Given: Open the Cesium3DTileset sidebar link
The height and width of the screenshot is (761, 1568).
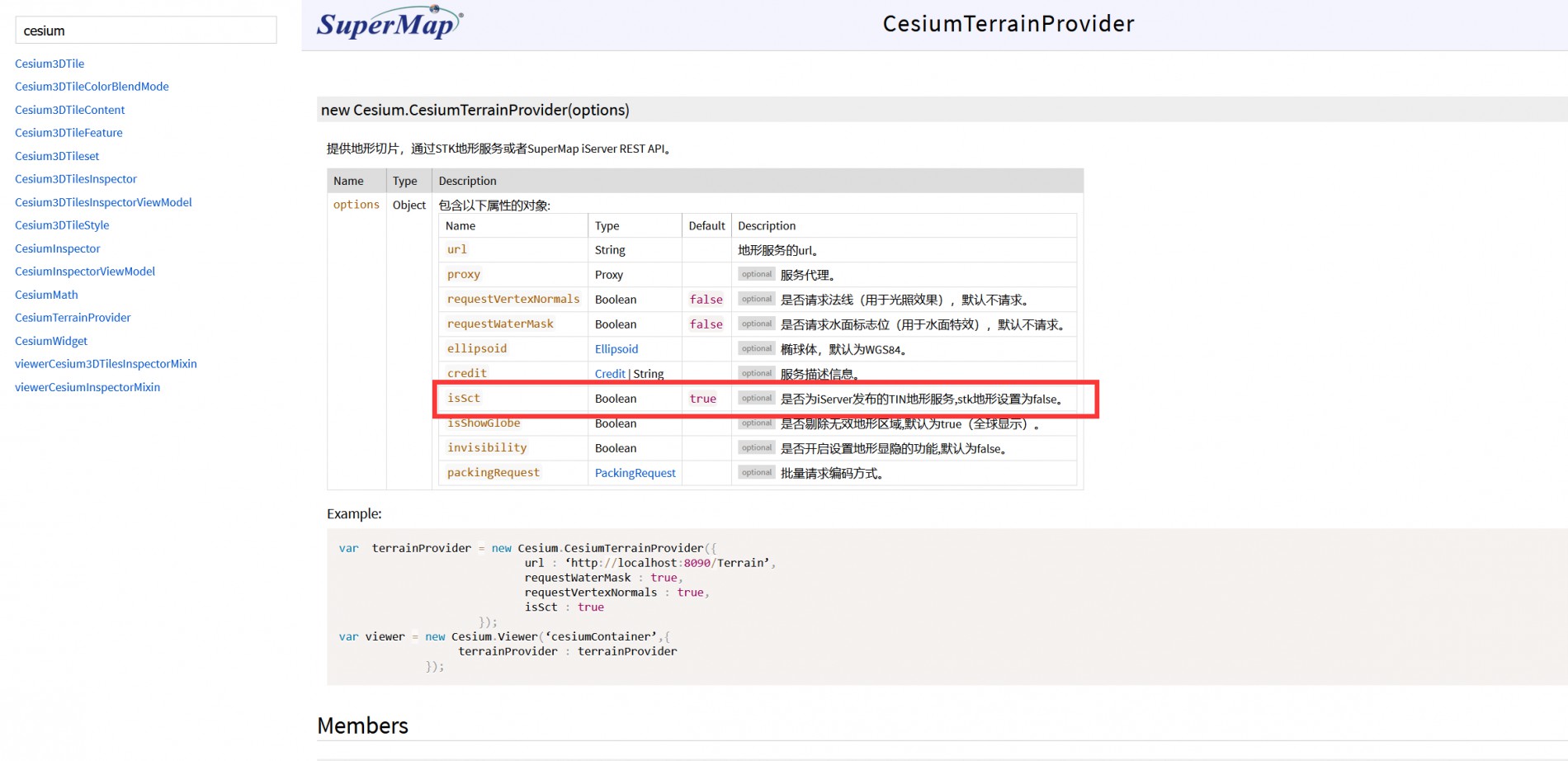Looking at the screenshot, I should 57,156.
